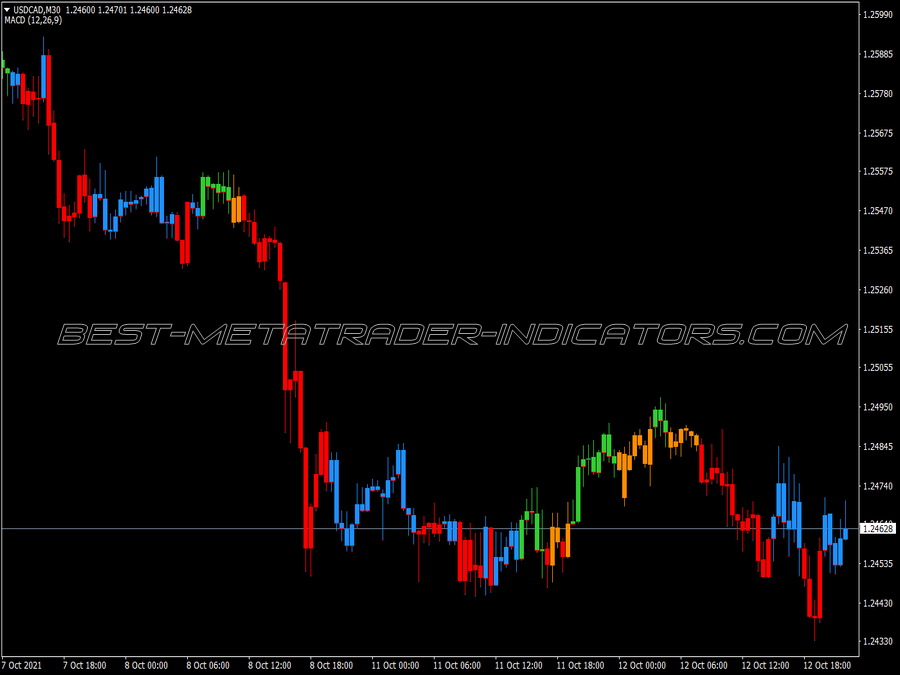The height and width of the screenshot is (675, 900).
Task: Select the 8 Oct 06:00 time axis label
Action: pyautogui.click(x=208, y=666)
